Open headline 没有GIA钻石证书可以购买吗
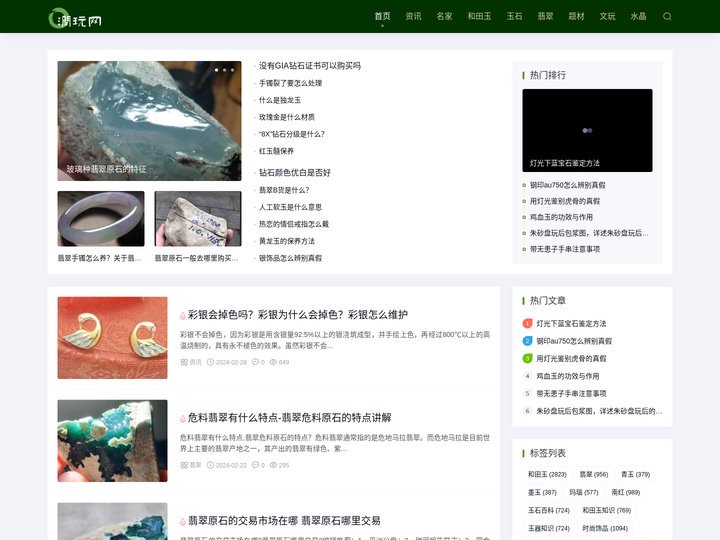The width and height of the screenshot is (720, 540). pyautogui.click(x=309, y=66)
